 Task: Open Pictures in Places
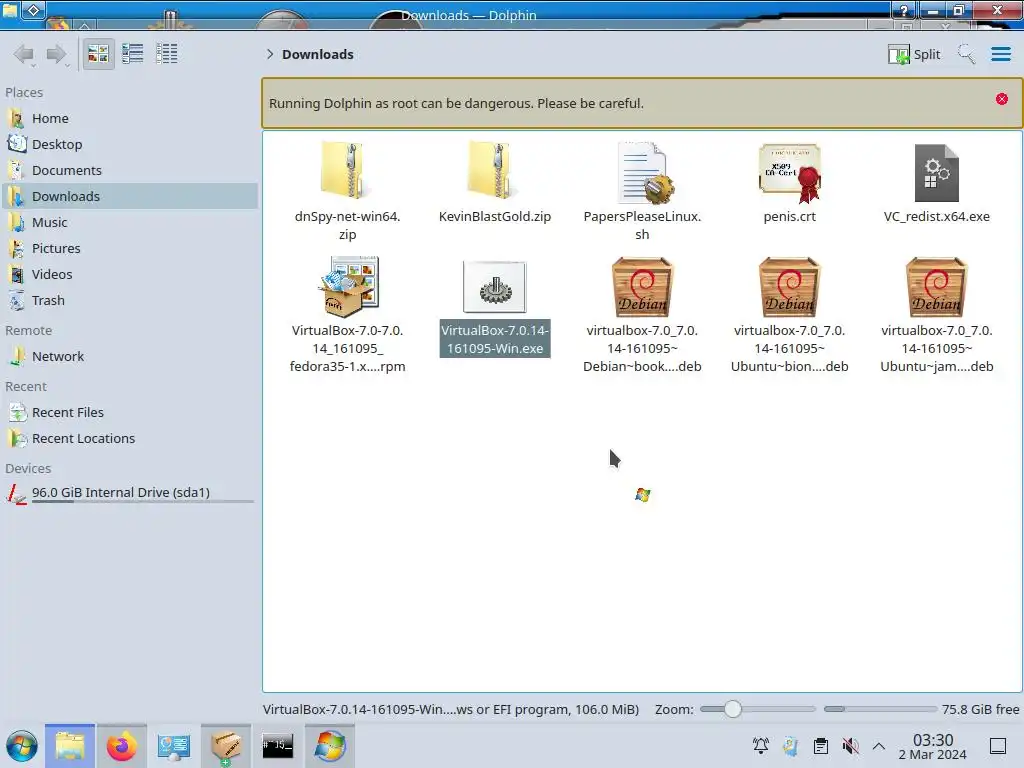tap(129, 249)
